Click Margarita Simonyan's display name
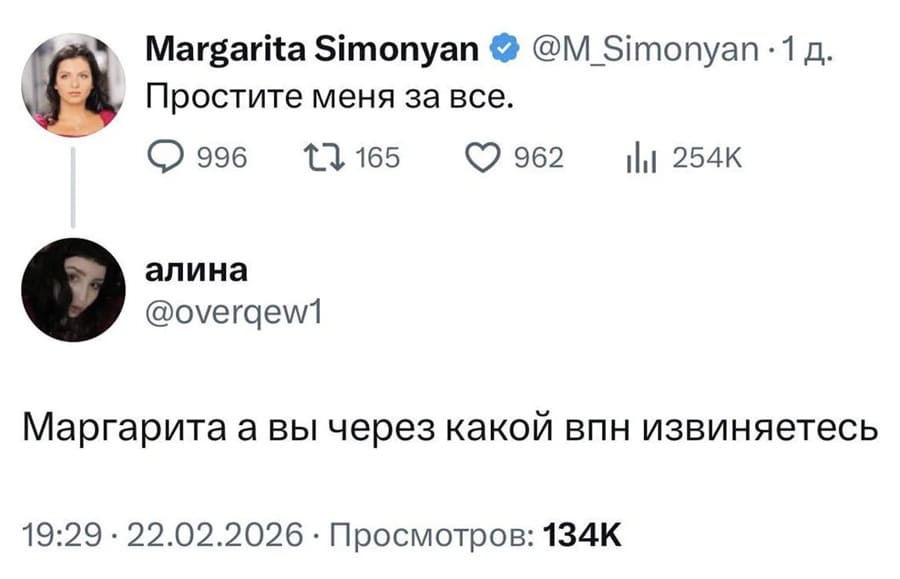Viewport: 900px width, 579px height. click(x=307, y=49)
